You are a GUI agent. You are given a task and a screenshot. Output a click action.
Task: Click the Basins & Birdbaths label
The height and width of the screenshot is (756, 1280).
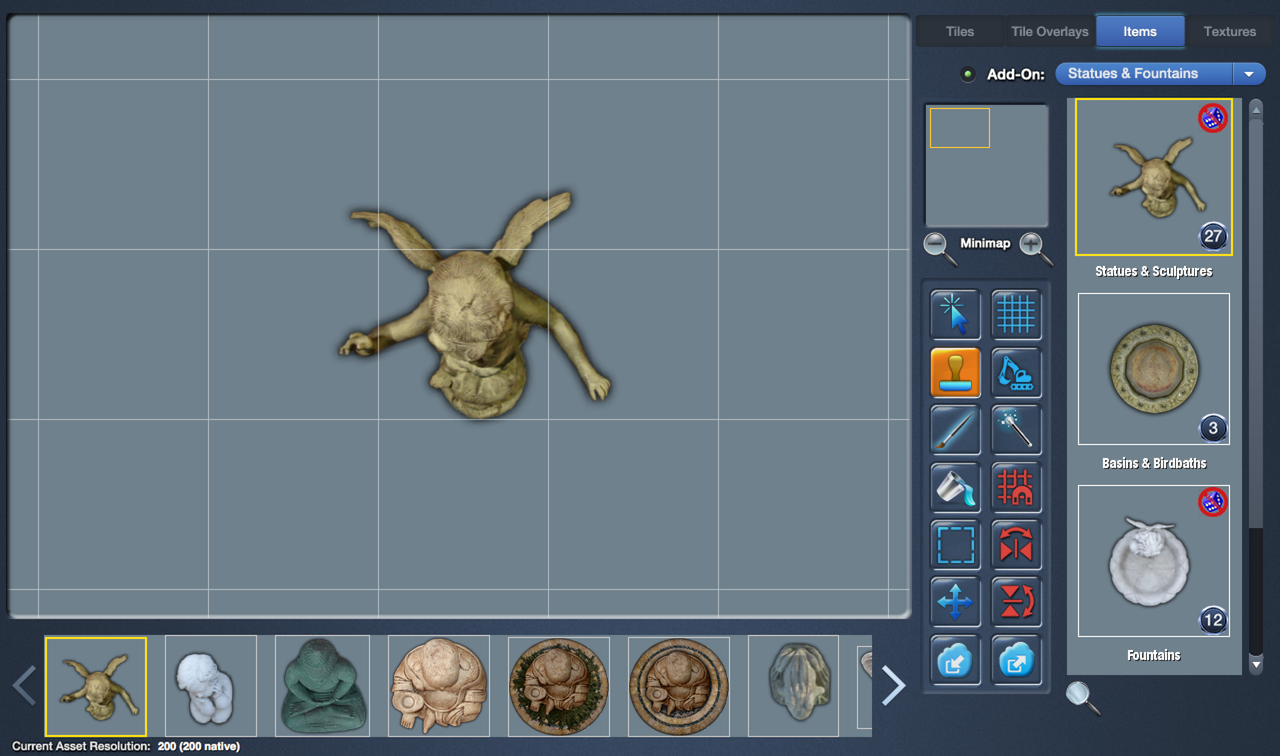[x=1154, y=463]
